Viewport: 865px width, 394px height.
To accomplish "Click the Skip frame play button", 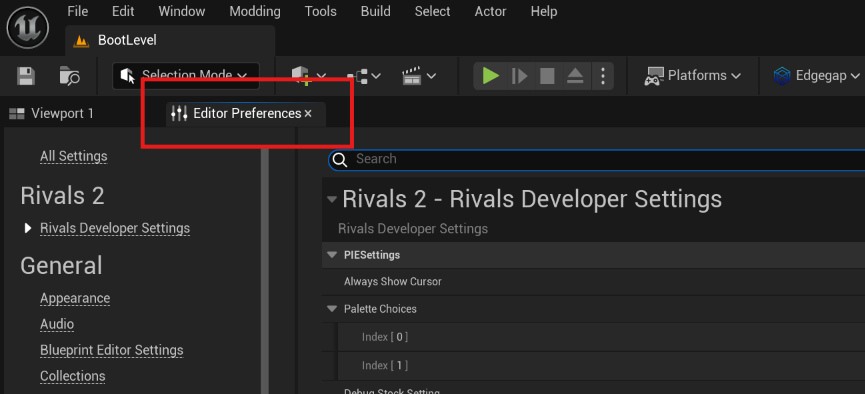I will pyautogui.click(x=519, y=76).
